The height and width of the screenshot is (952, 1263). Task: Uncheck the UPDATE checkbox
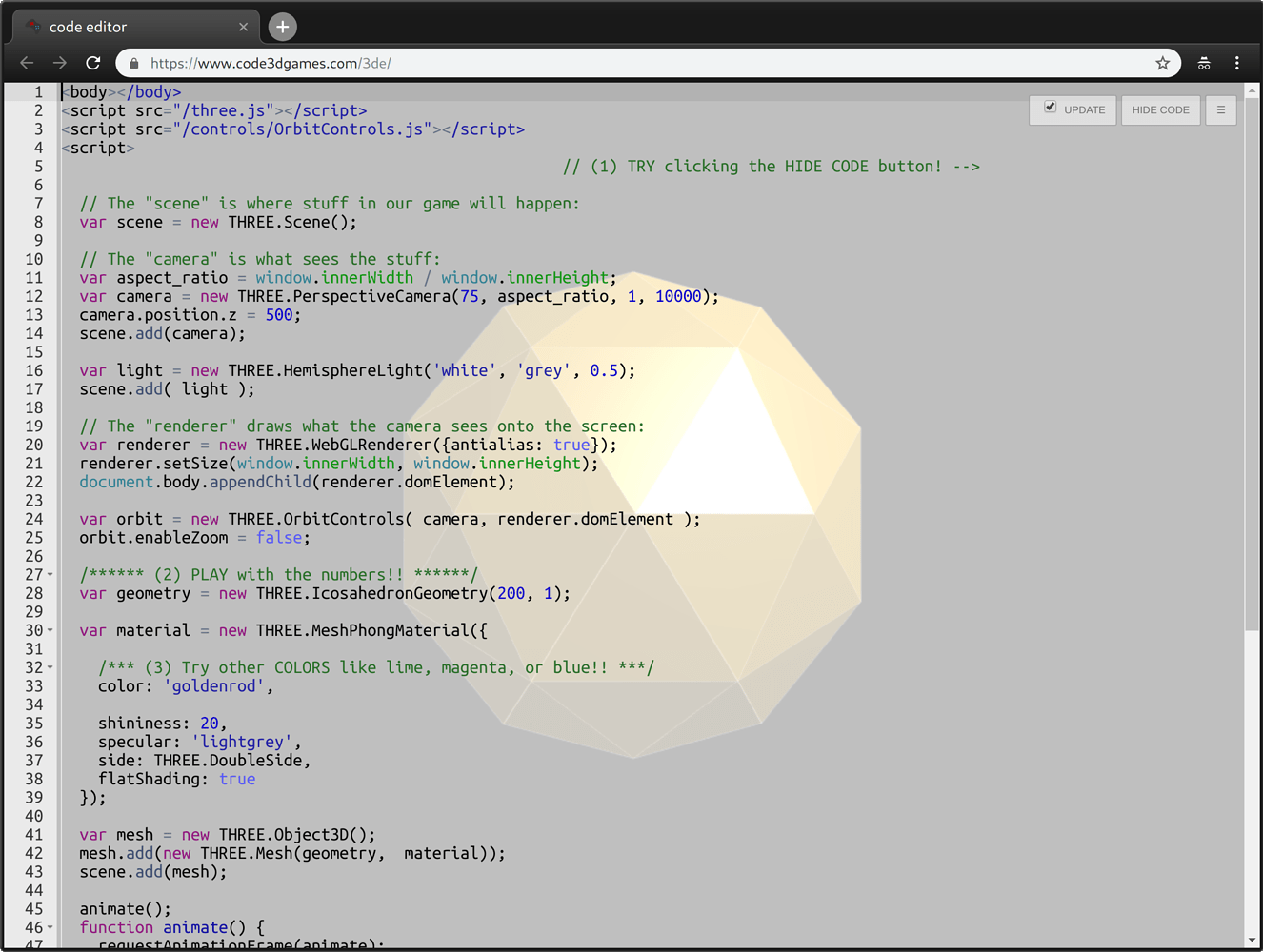1051,107
